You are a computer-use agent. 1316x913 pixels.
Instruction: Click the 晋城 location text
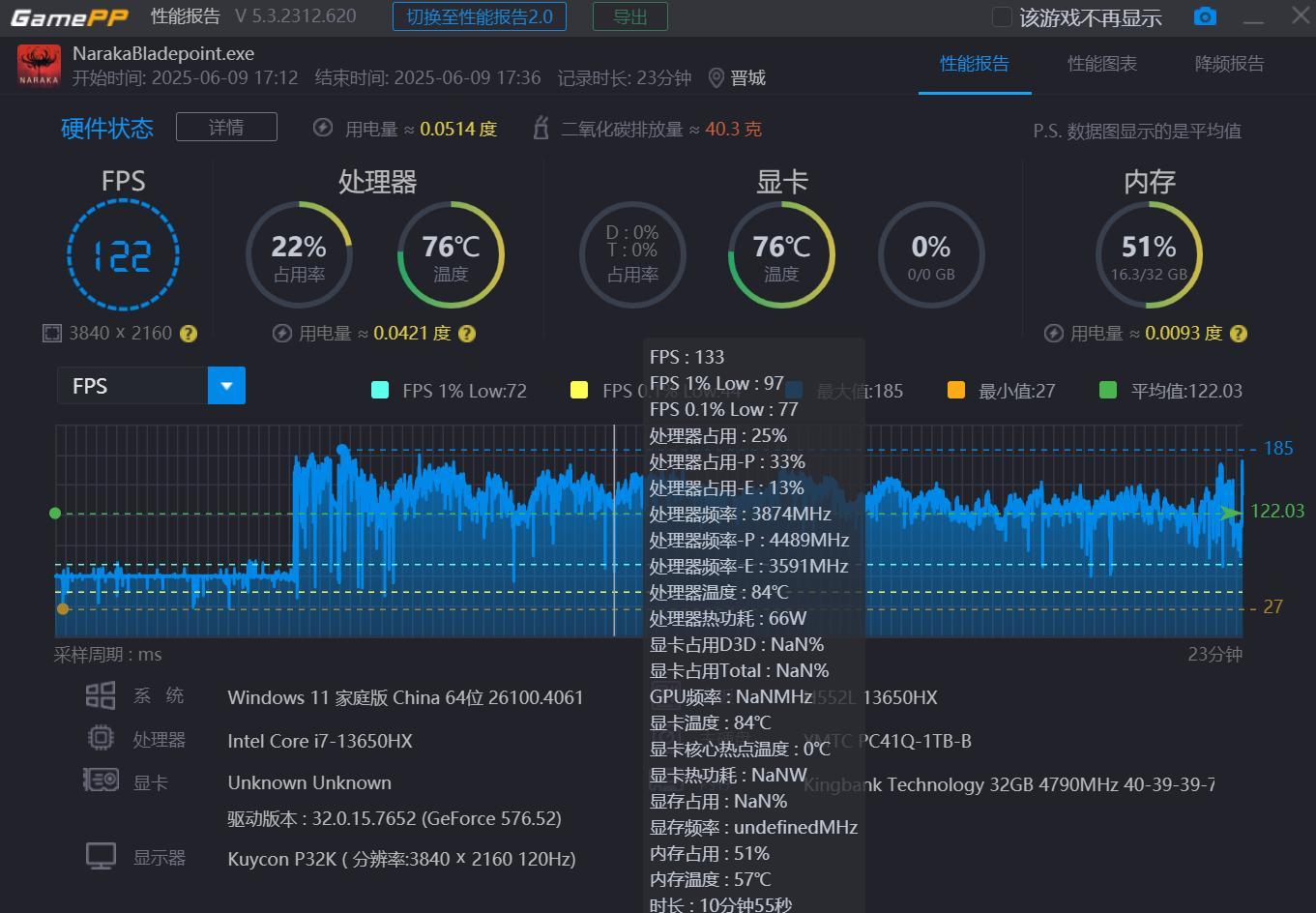tap(748, 77)
